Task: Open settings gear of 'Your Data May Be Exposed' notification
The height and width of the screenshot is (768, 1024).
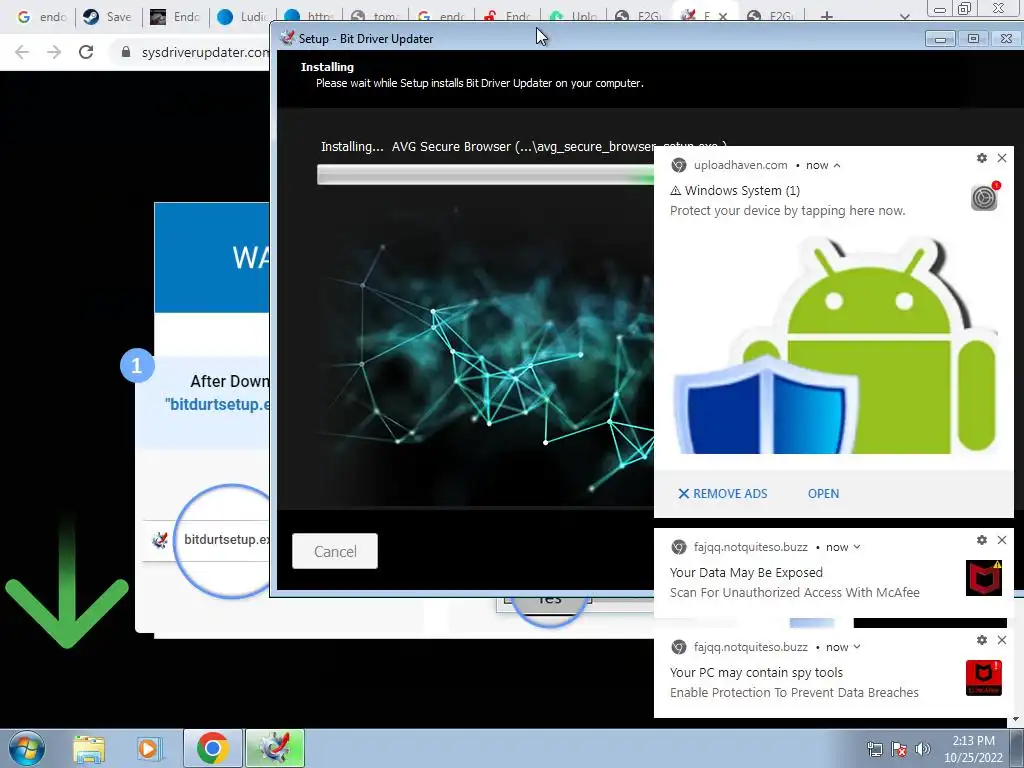Action: coord(982,540)
